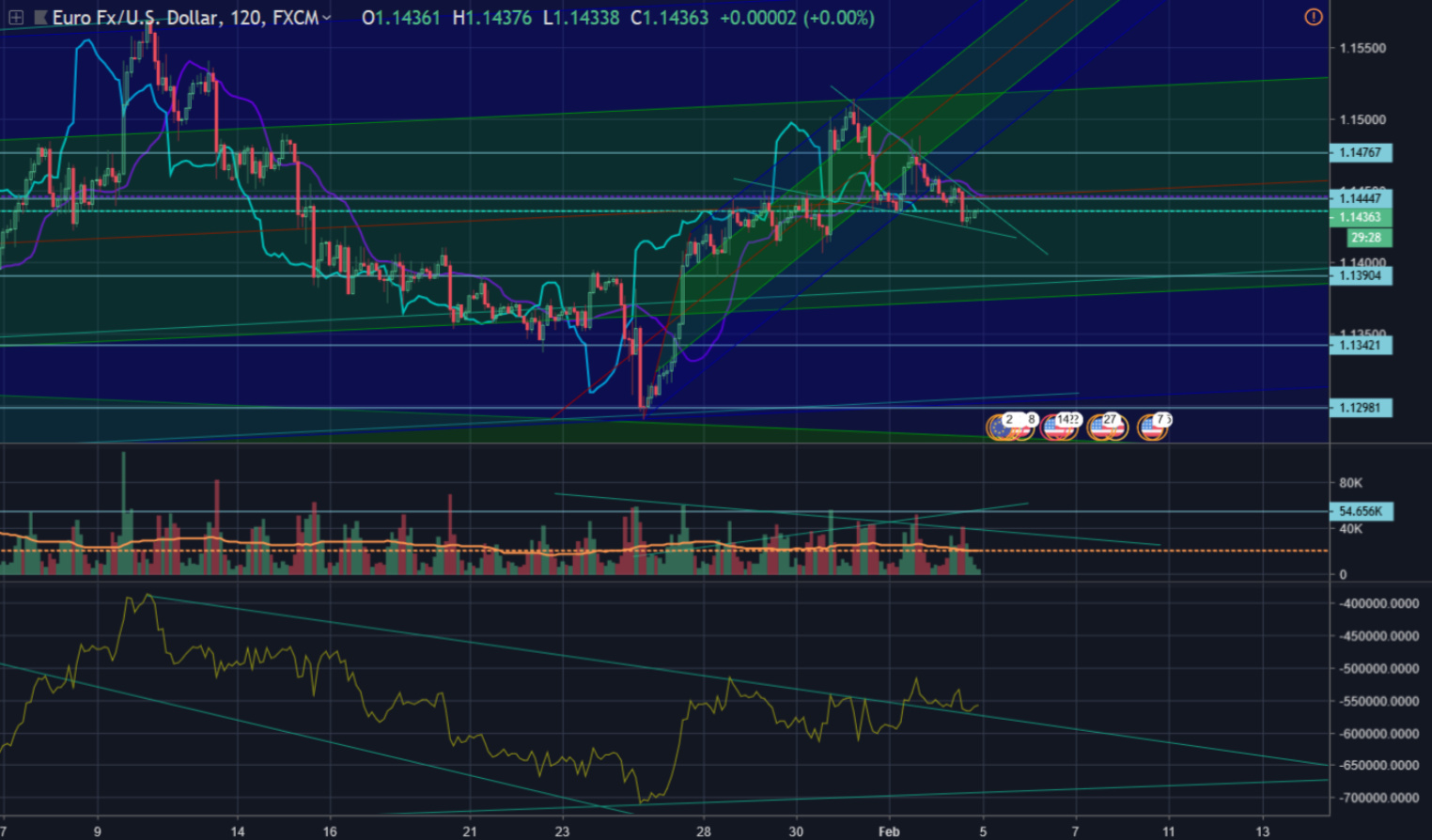Expand the chevron after FXCM in the legend
This screenshot has height=840, width=1432.
pyautogui.click(x=326, y=18)
